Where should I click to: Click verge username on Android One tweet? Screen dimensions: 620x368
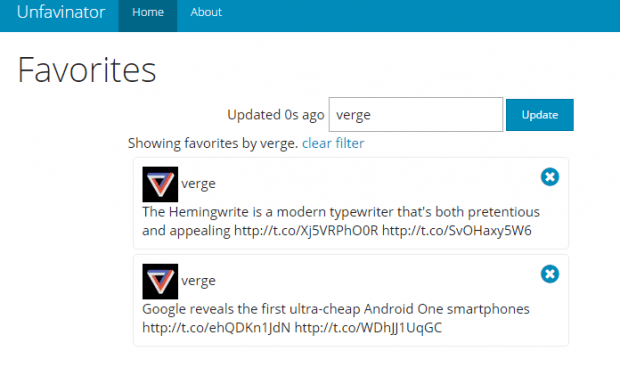(x=198, y=281)
